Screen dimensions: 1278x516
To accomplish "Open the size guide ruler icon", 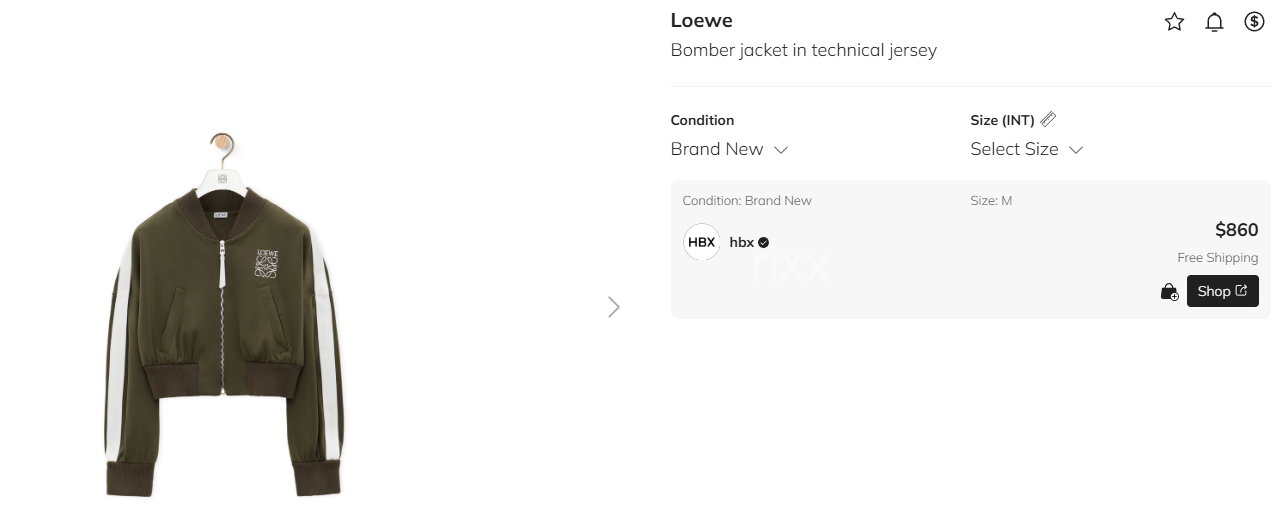I will coord(1048,119).
